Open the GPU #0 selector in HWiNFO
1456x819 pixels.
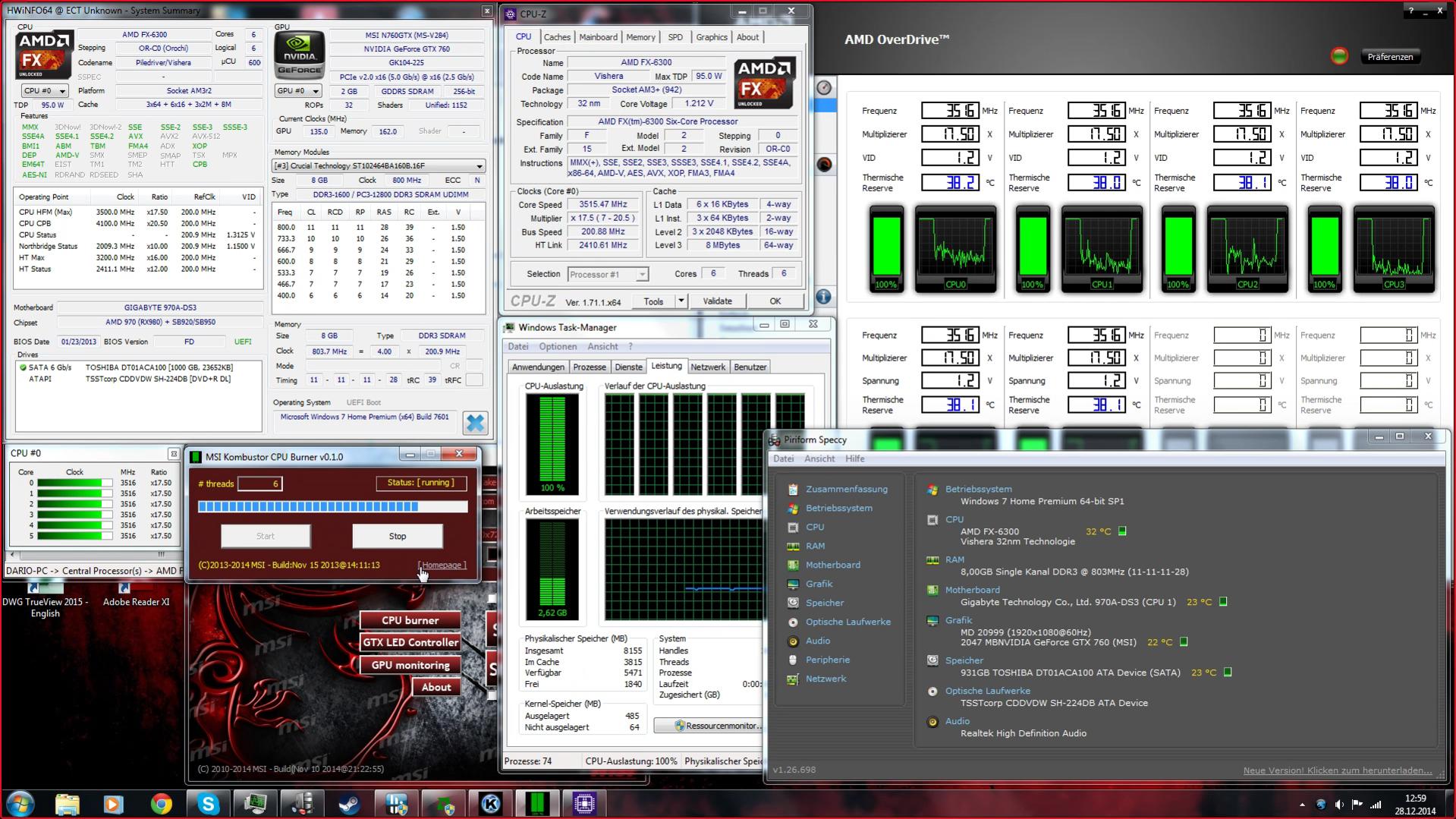[297, 90]
